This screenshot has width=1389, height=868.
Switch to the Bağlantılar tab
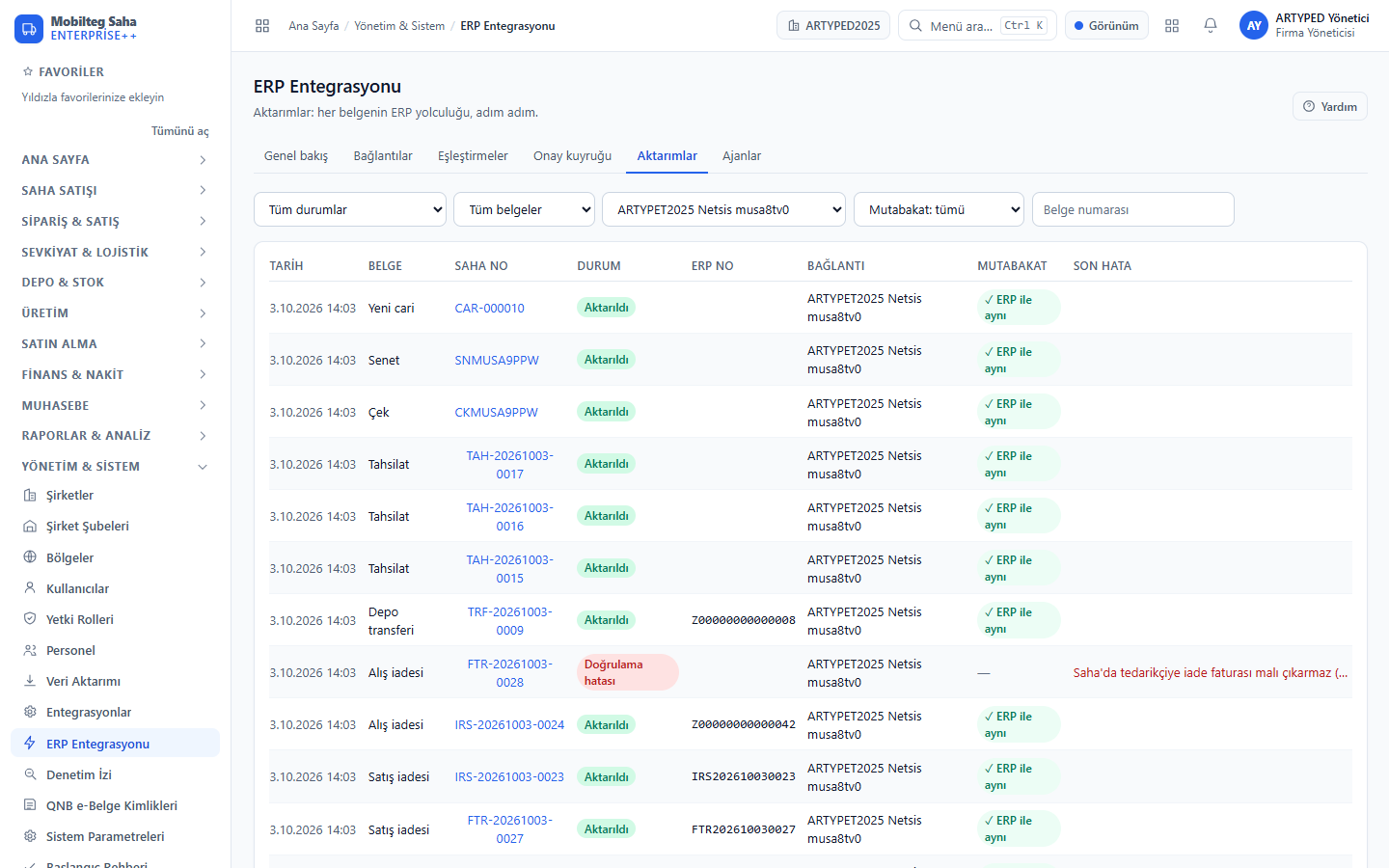tap(383, 156)
